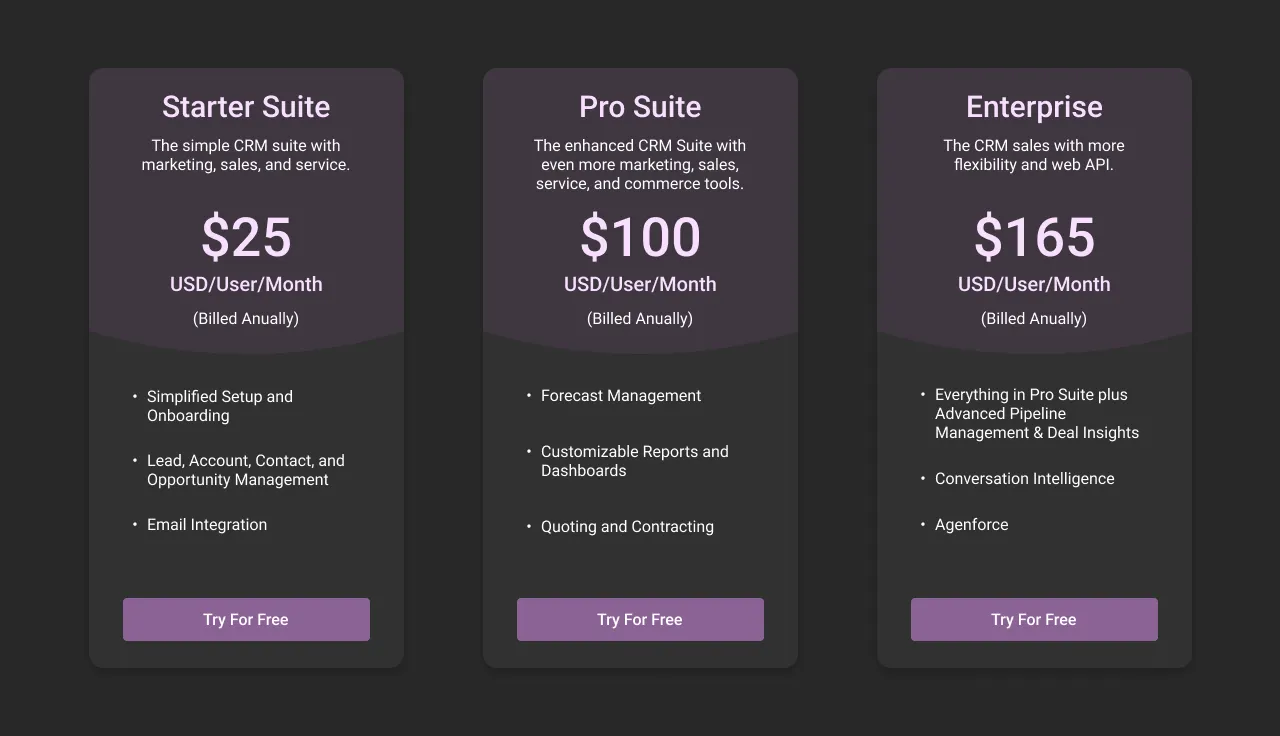This screenshot has height=736, width=1280.
Task: Select the Starter Suite plan title
Action: pos(246,107)
